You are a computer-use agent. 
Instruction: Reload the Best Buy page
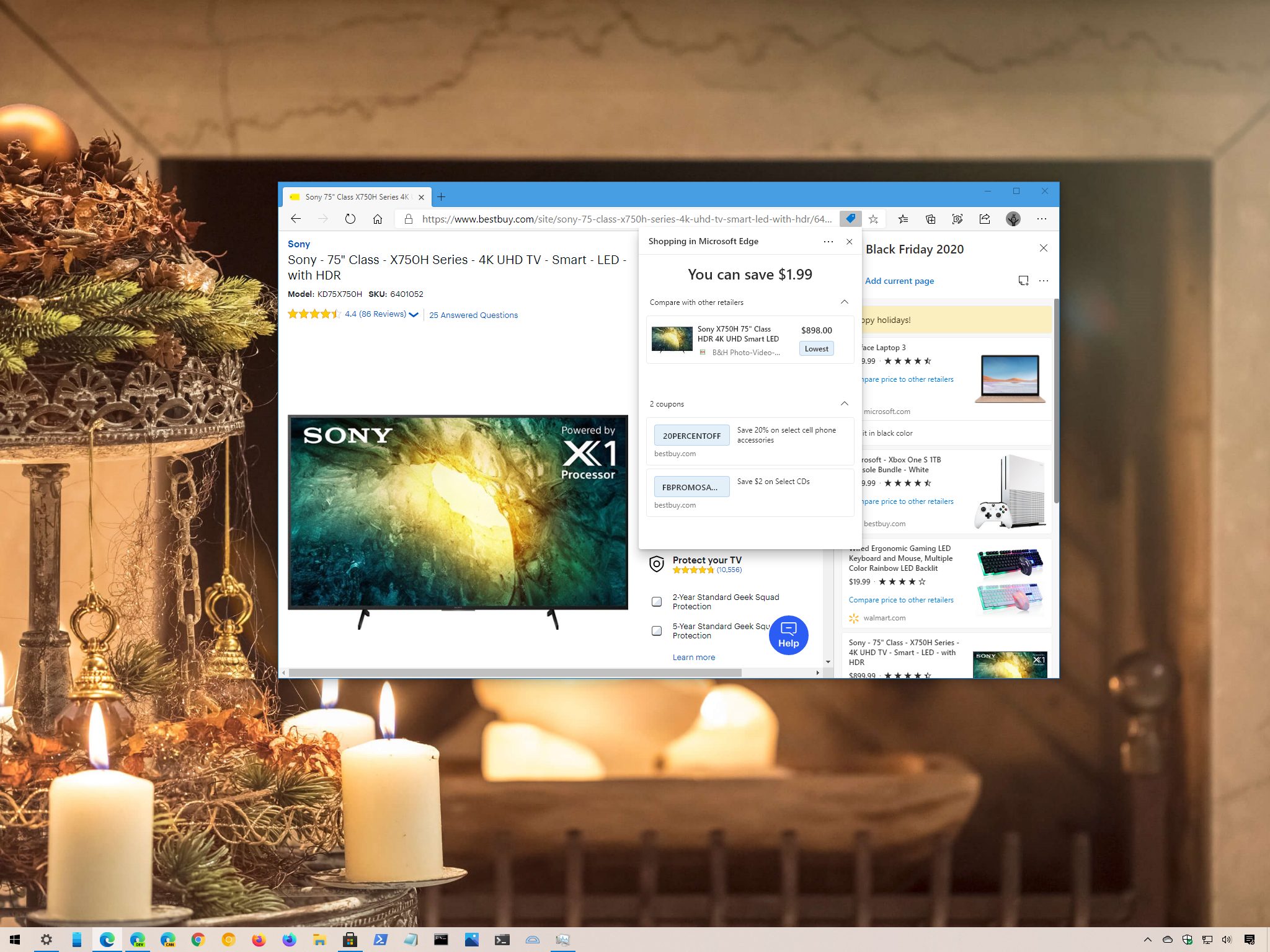coord(350,219)
